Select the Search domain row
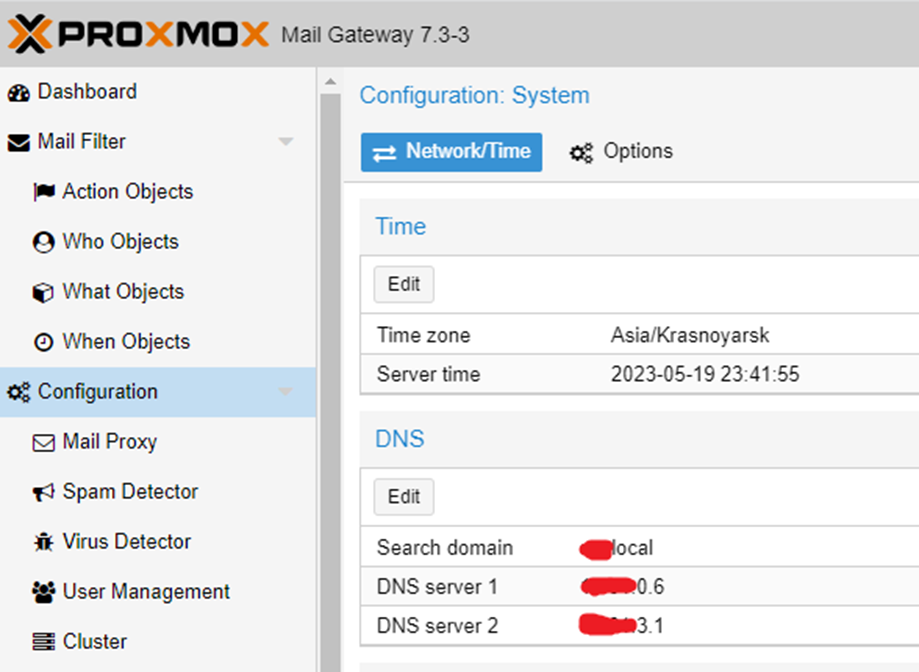Screen dimensions: 919x672 click(639, 547)
